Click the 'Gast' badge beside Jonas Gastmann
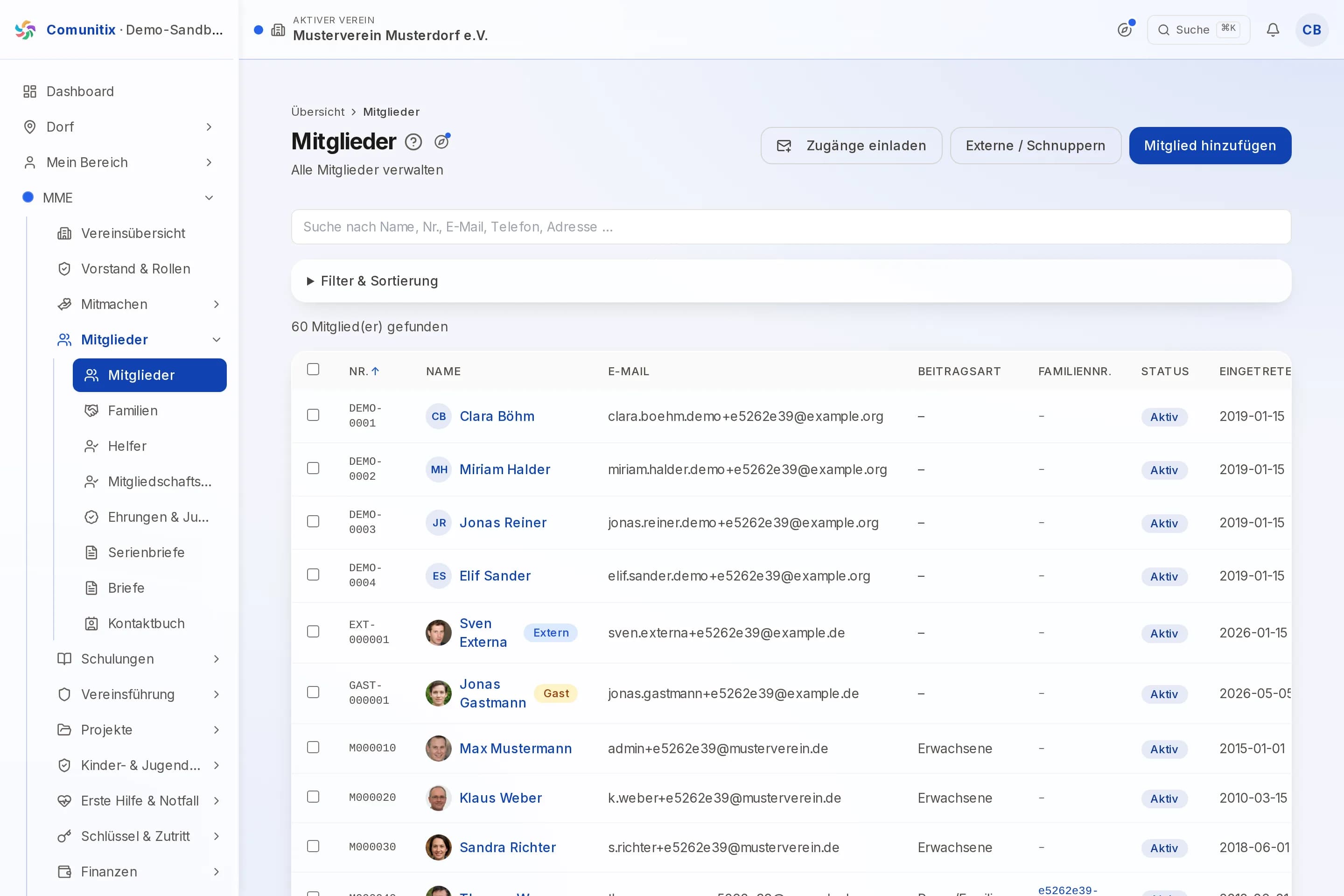This screenshot has width=1344, height=896. (555, 693)
